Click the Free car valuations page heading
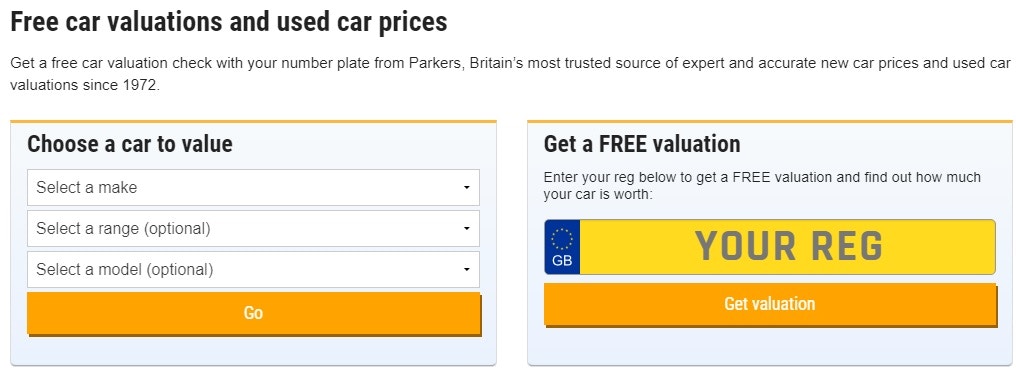The width and height of the screenshot is (1016, 376). [x=229, y=22]
